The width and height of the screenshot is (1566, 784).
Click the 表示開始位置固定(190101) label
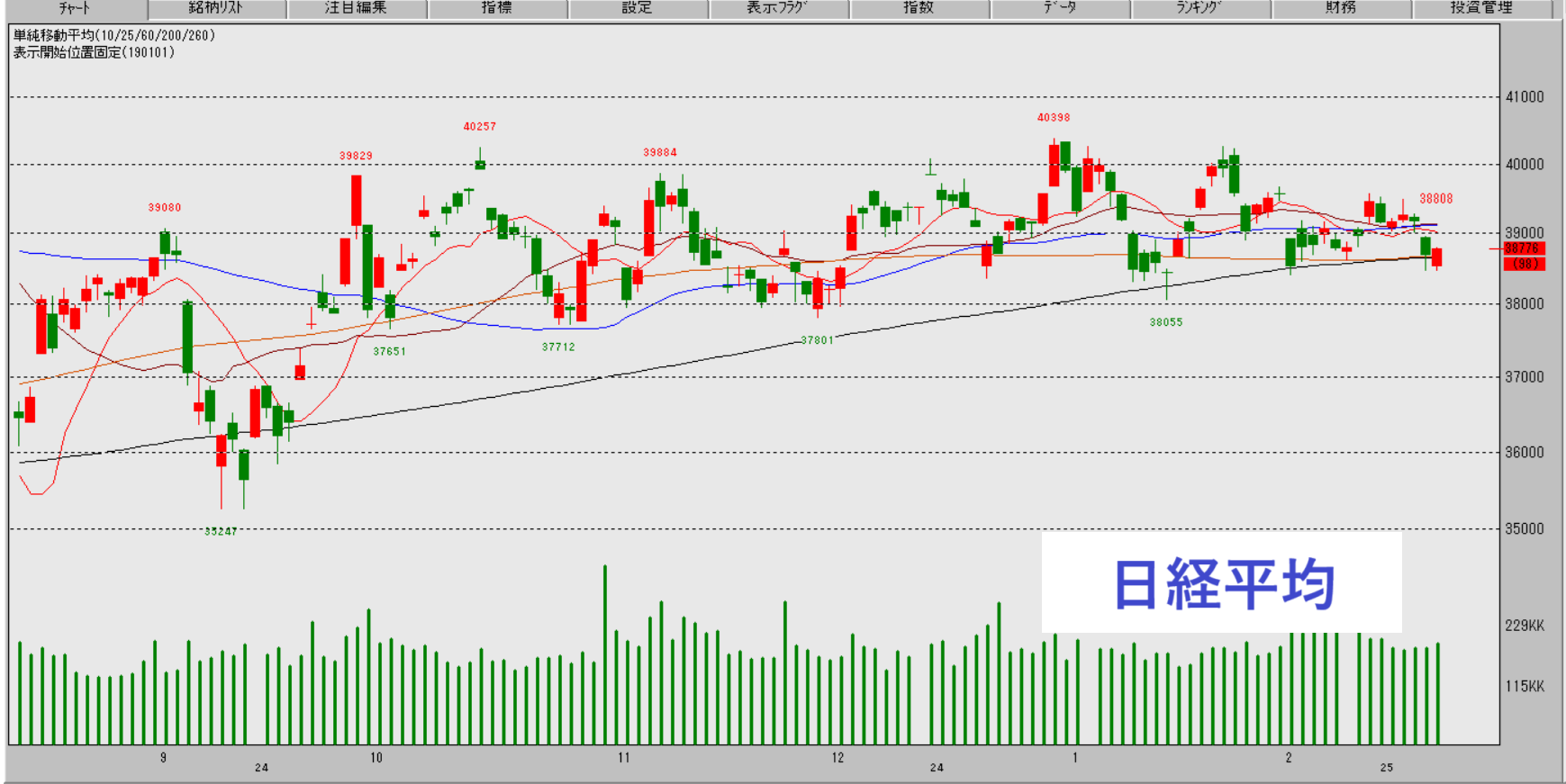[94, 52]
